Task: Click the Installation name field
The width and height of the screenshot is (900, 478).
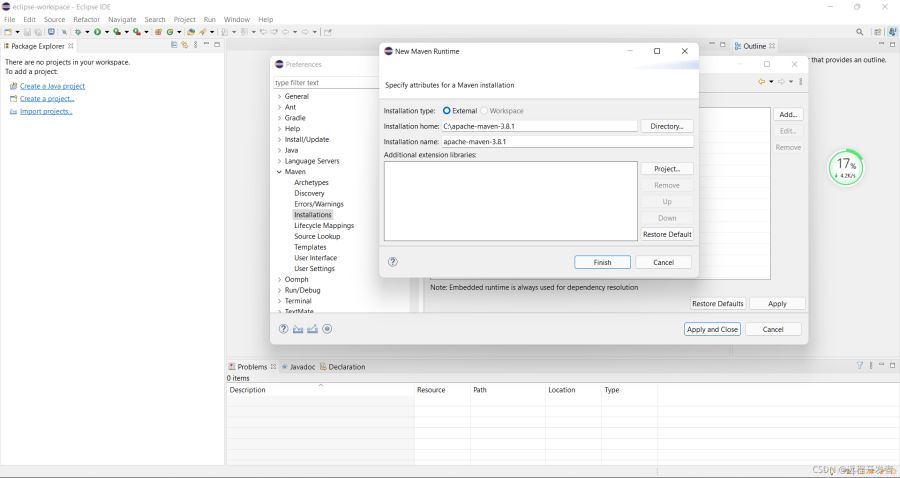Action: (x=567, y=142)
